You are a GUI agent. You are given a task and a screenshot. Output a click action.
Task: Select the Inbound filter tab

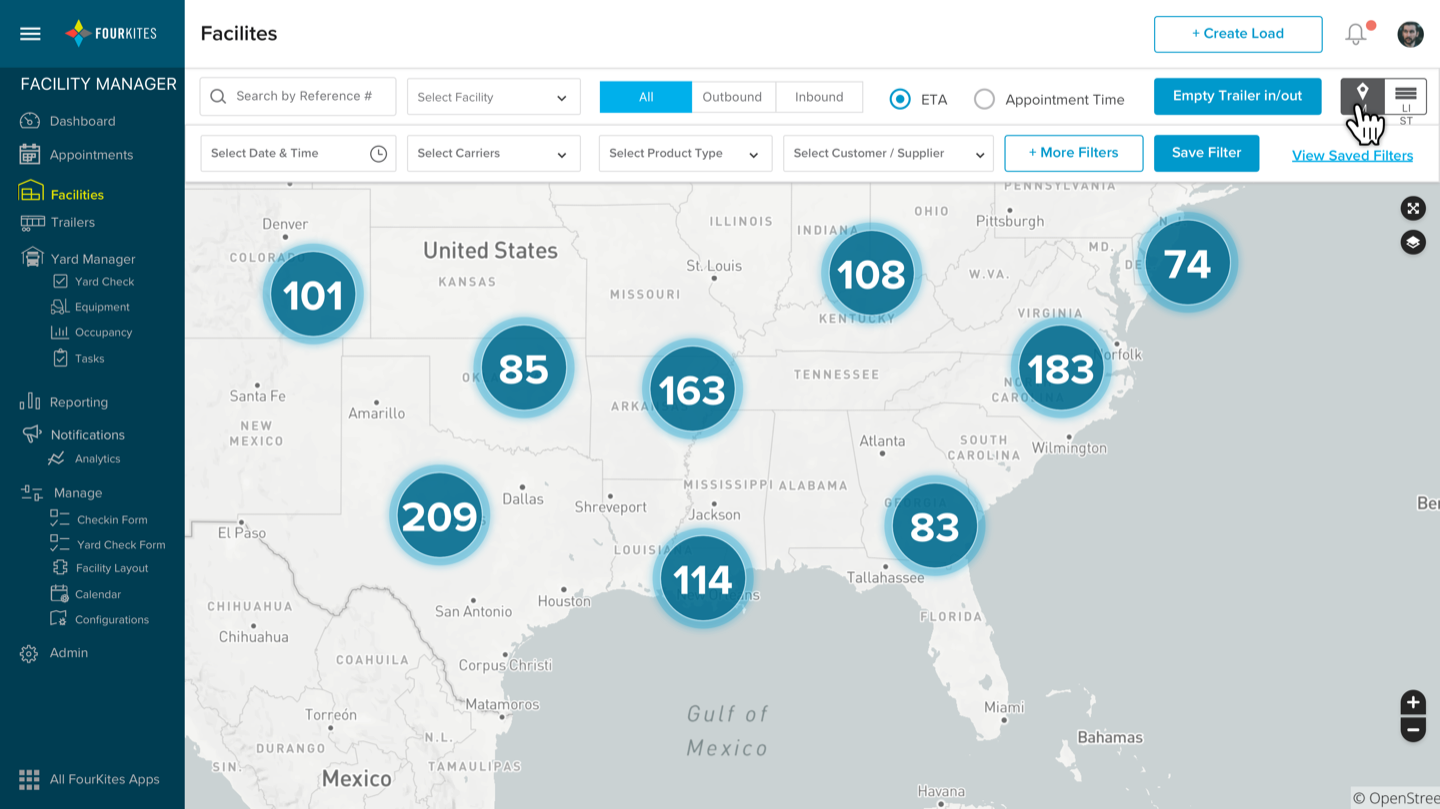tap(819, 97)
